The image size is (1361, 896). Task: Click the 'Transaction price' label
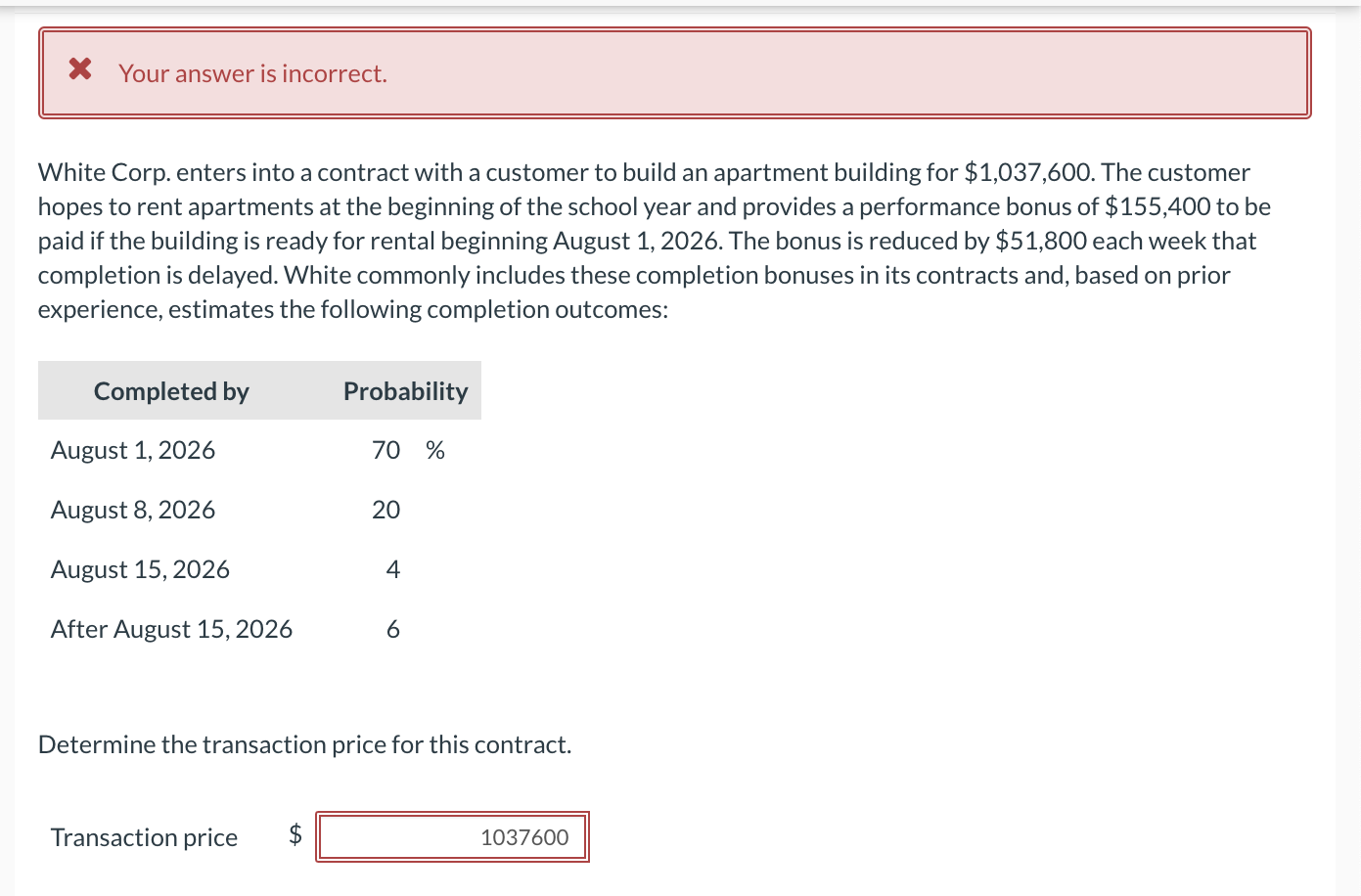[x=144, y=836]
